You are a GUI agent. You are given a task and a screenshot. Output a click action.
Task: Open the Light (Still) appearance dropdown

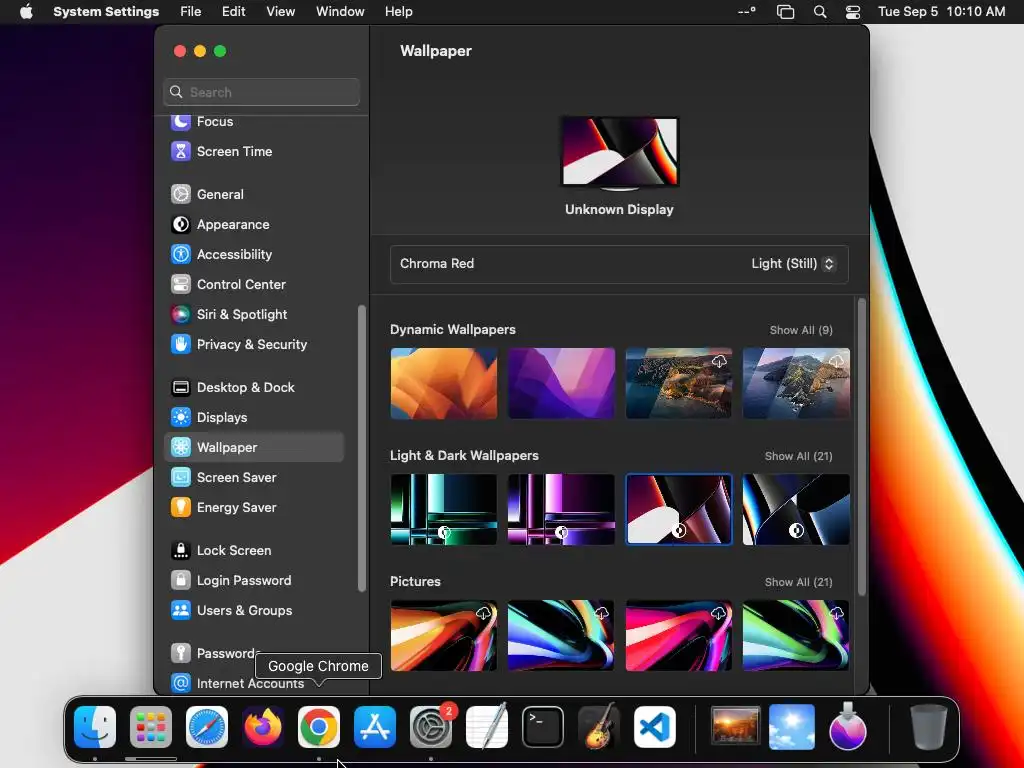(x=793, y=264)
